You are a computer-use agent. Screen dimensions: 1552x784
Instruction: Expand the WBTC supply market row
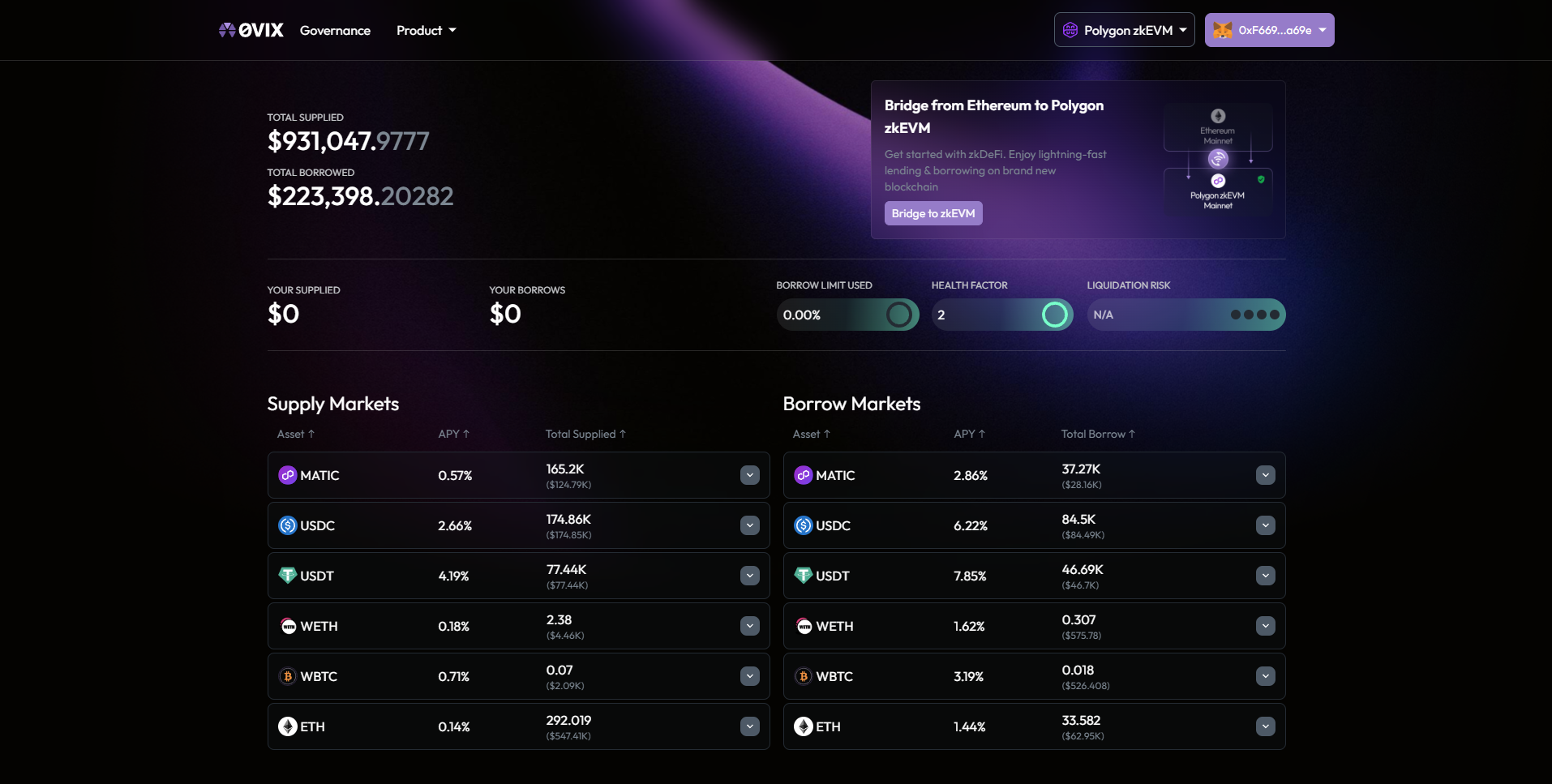tap(750, 676)
